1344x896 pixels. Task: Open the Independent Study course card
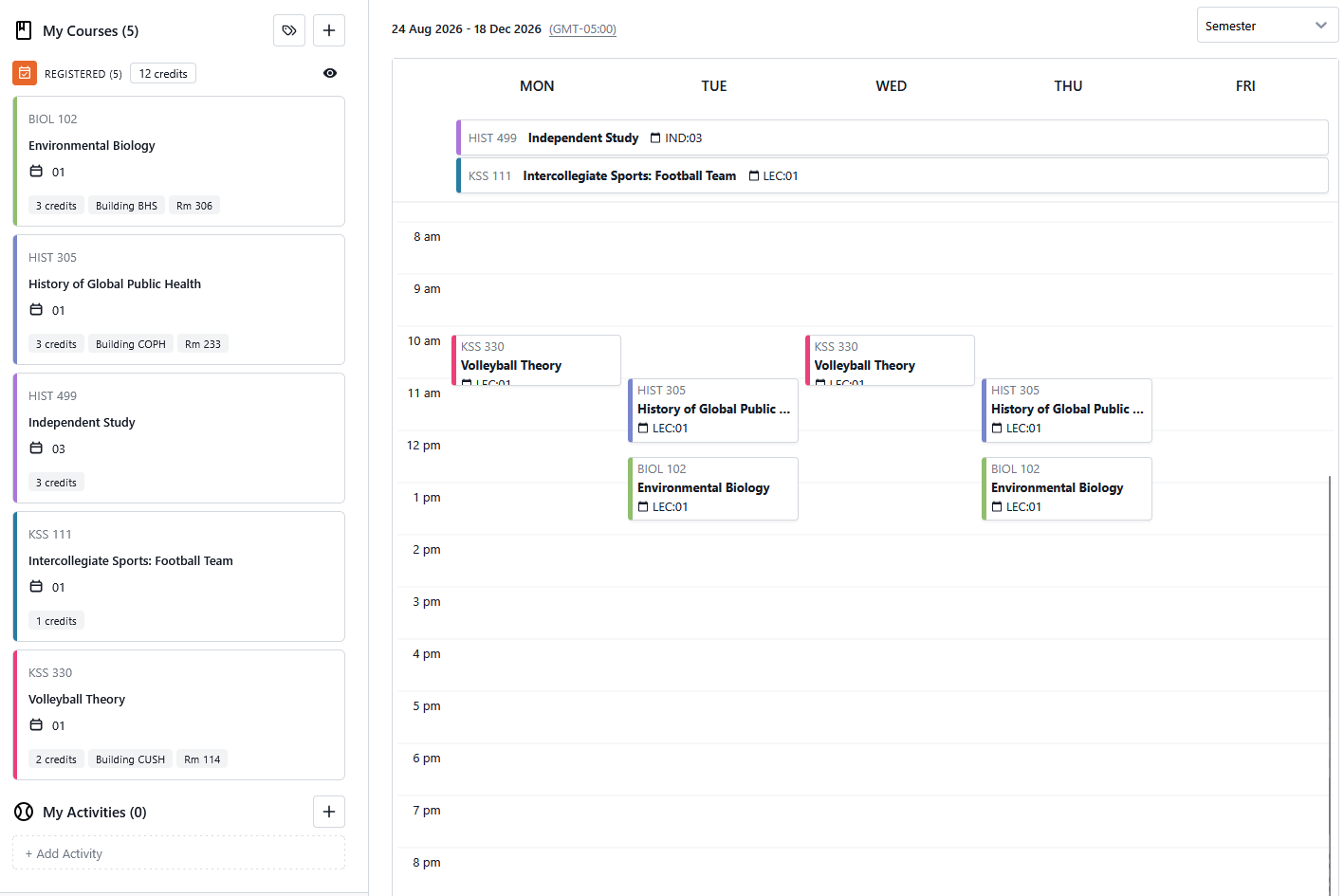coord(178,438)
